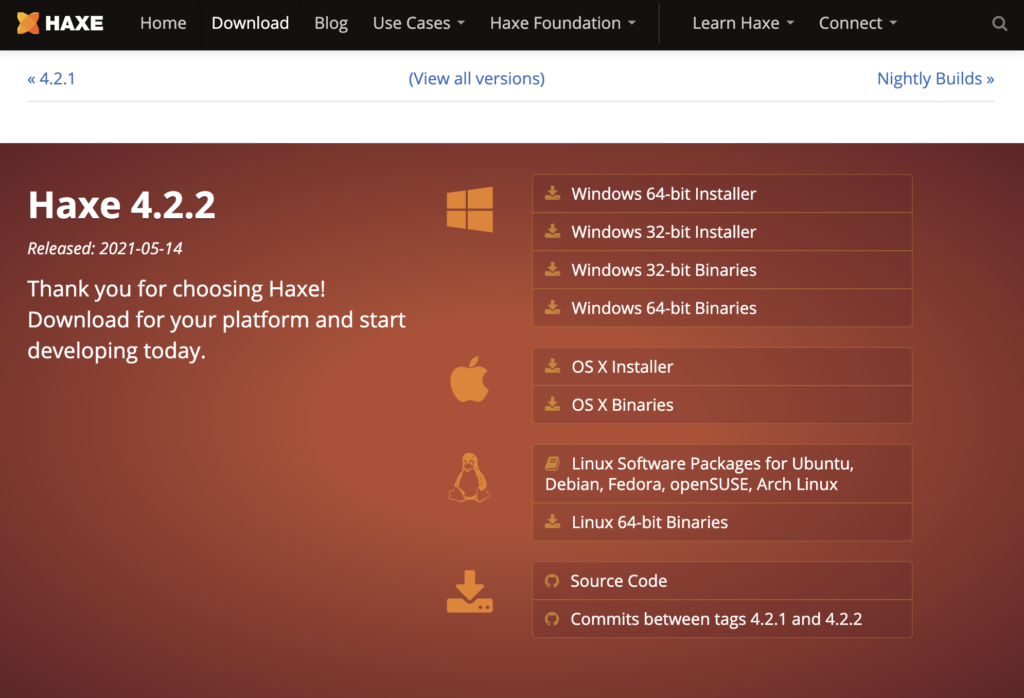Viewport: 1024px width, 698px height.
Task: Navigate to Nightly Builds
Action: 936,78
